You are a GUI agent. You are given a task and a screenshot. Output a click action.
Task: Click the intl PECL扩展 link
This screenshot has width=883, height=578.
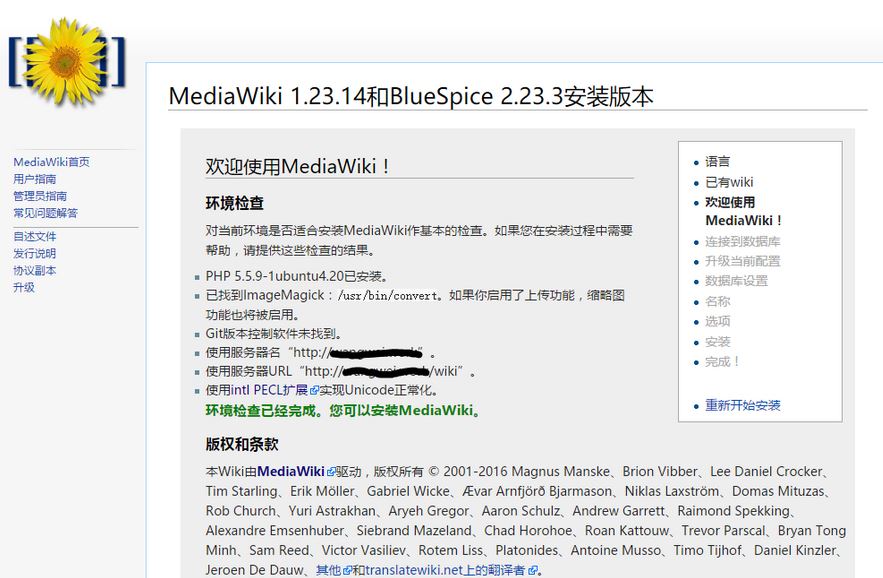pyautogui.click(x=269, y=390)
